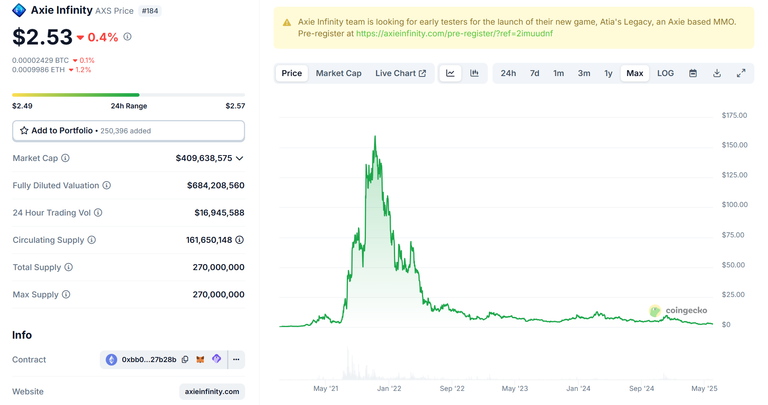
Task: Click the Axie Infinity logo icon
Action: (19, 10)
